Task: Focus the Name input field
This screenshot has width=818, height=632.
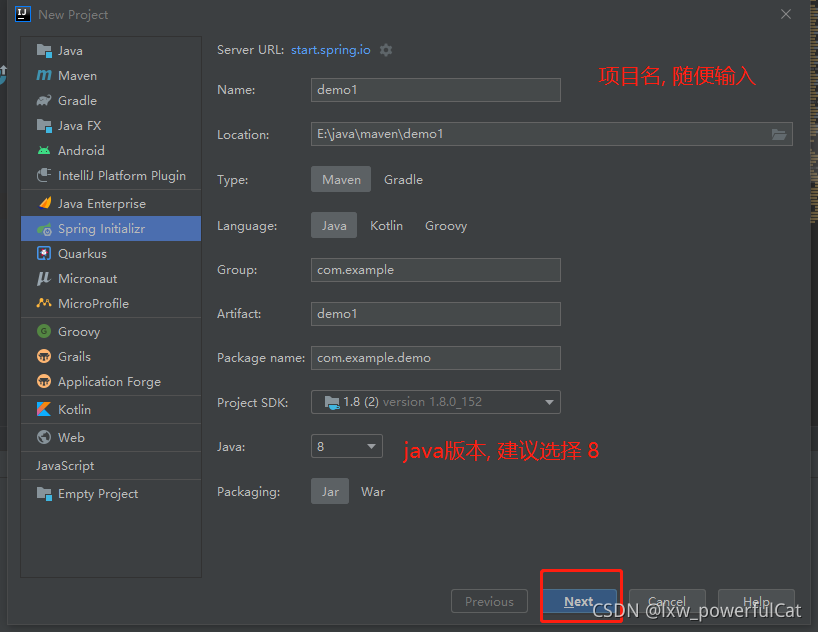Action: pos(436,90)
